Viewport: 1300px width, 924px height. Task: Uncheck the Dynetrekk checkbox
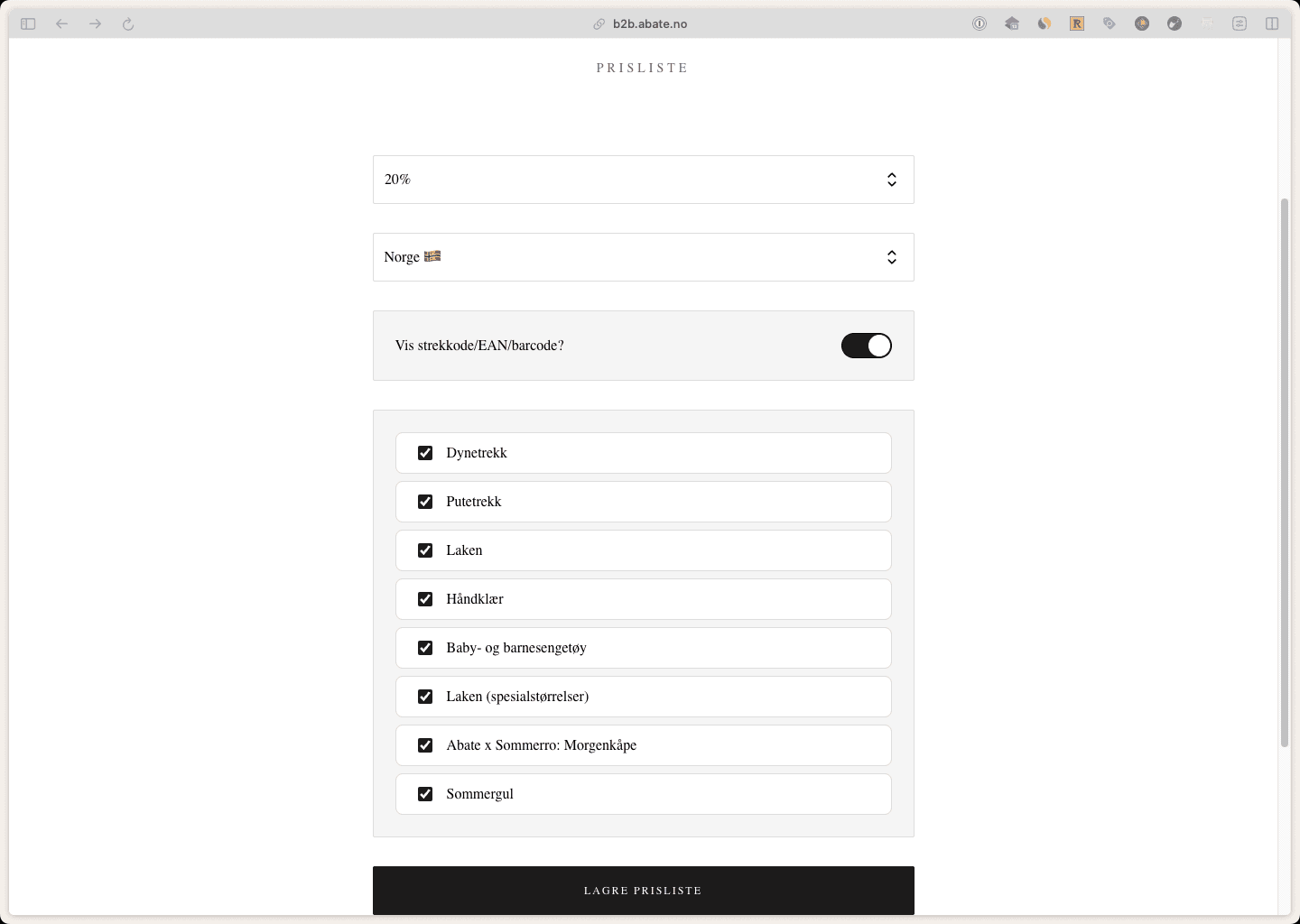pyautogui.click(x=425, y=453)
